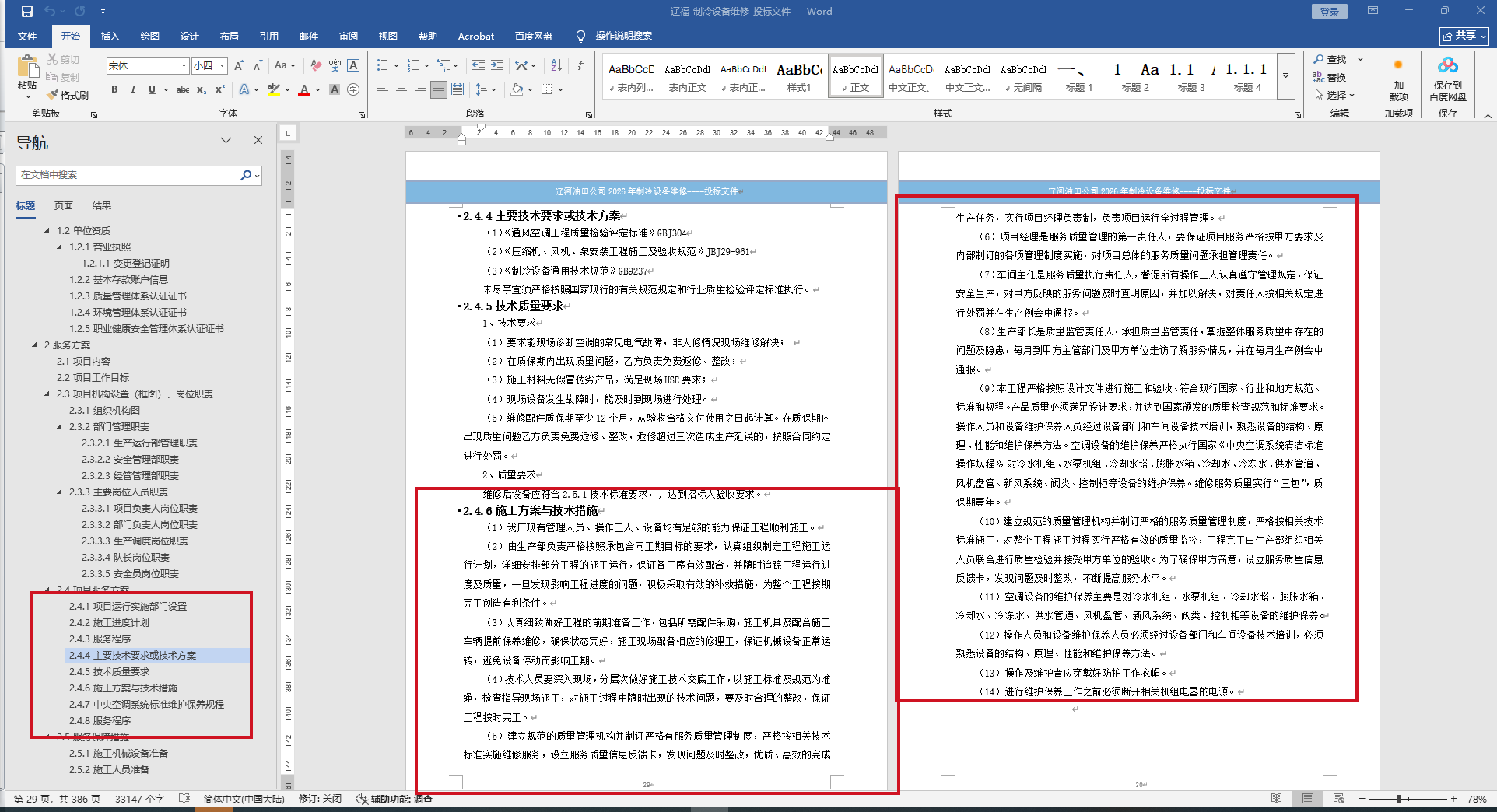Apply red font color
This screenshot has height=812, width=1497.
tap(304, 89)
